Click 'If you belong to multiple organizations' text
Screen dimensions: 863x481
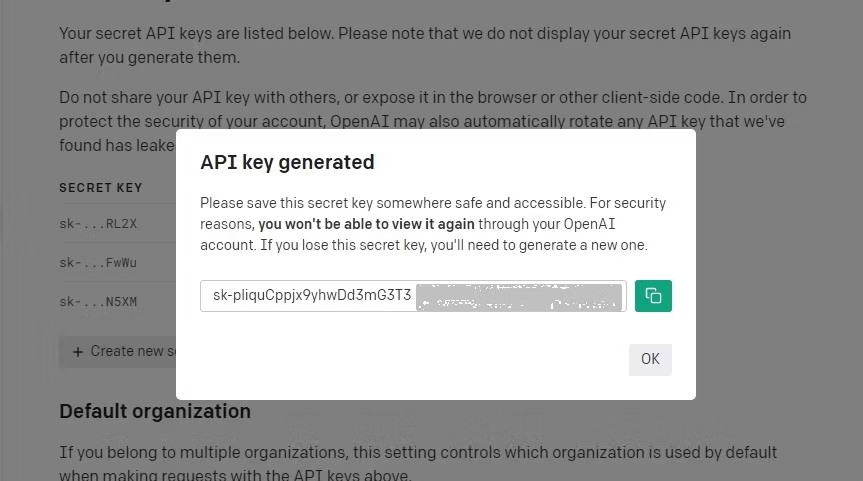click(x=418, y=453)
